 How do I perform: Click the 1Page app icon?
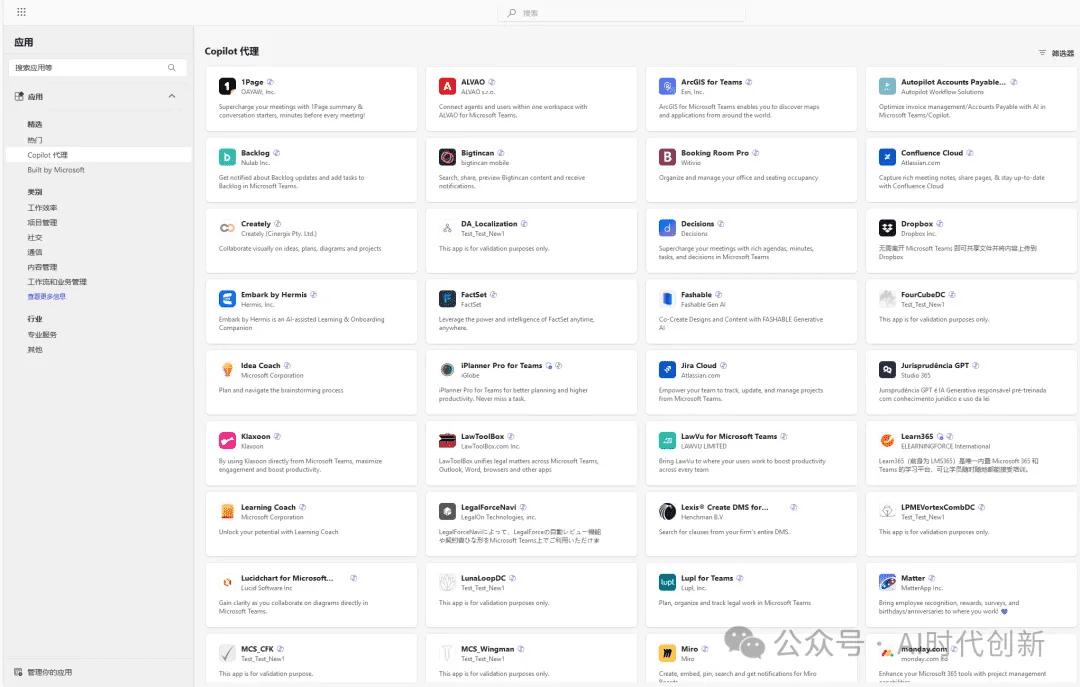[x=227, y=86]
